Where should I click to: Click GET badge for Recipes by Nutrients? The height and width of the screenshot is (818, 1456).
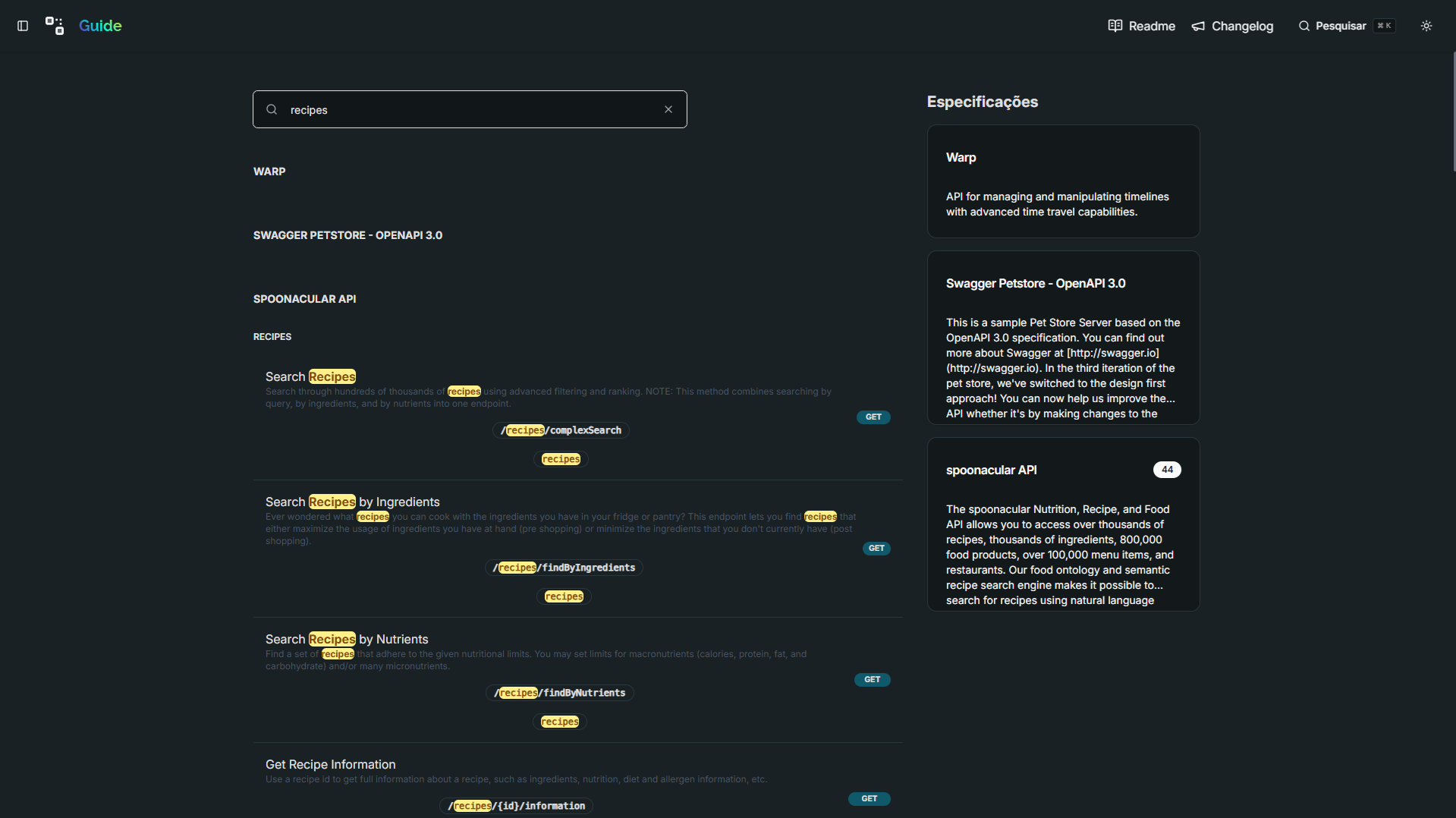click(x=873, y=680)
